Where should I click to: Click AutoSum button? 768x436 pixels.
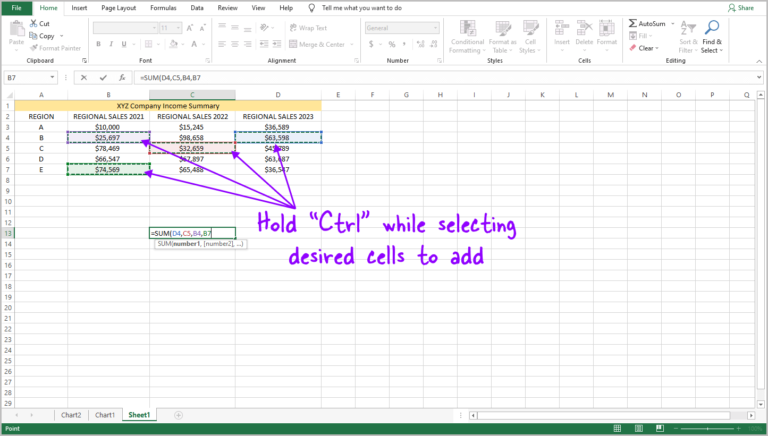coord(647,24)
